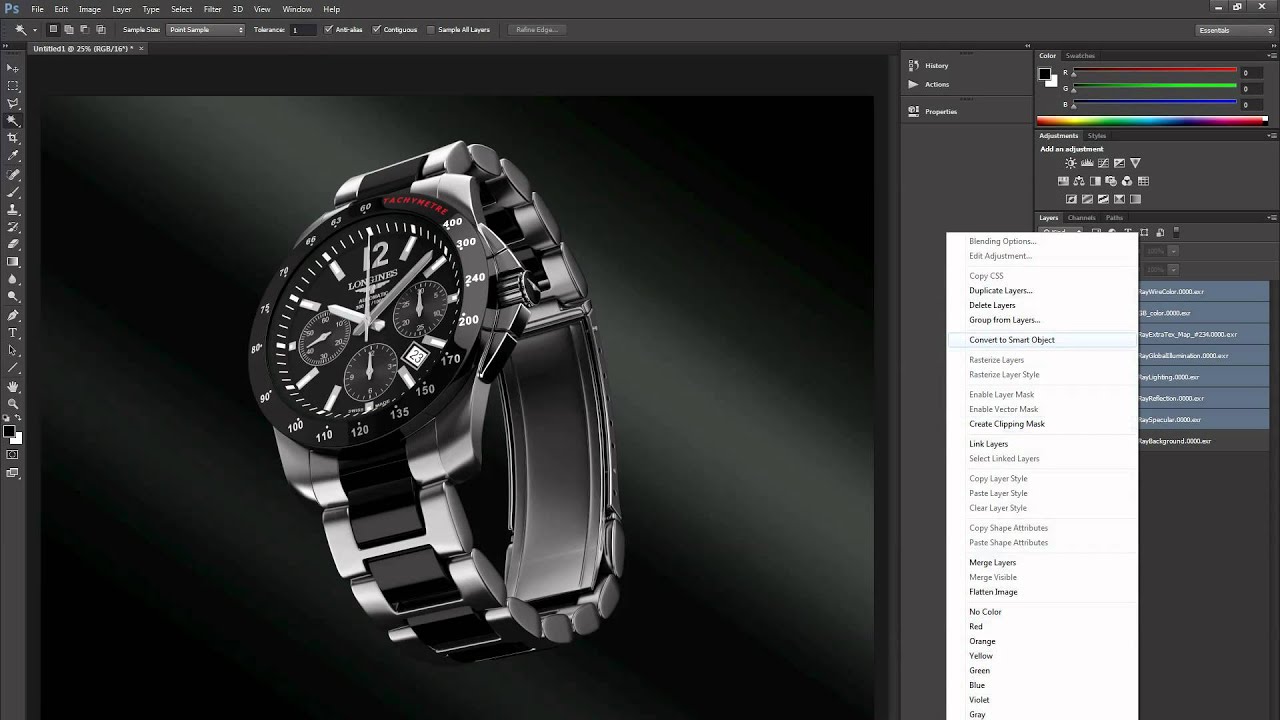Enable Sample All Layers checkbox
The image size is (1280, 720).
point(431,30)
